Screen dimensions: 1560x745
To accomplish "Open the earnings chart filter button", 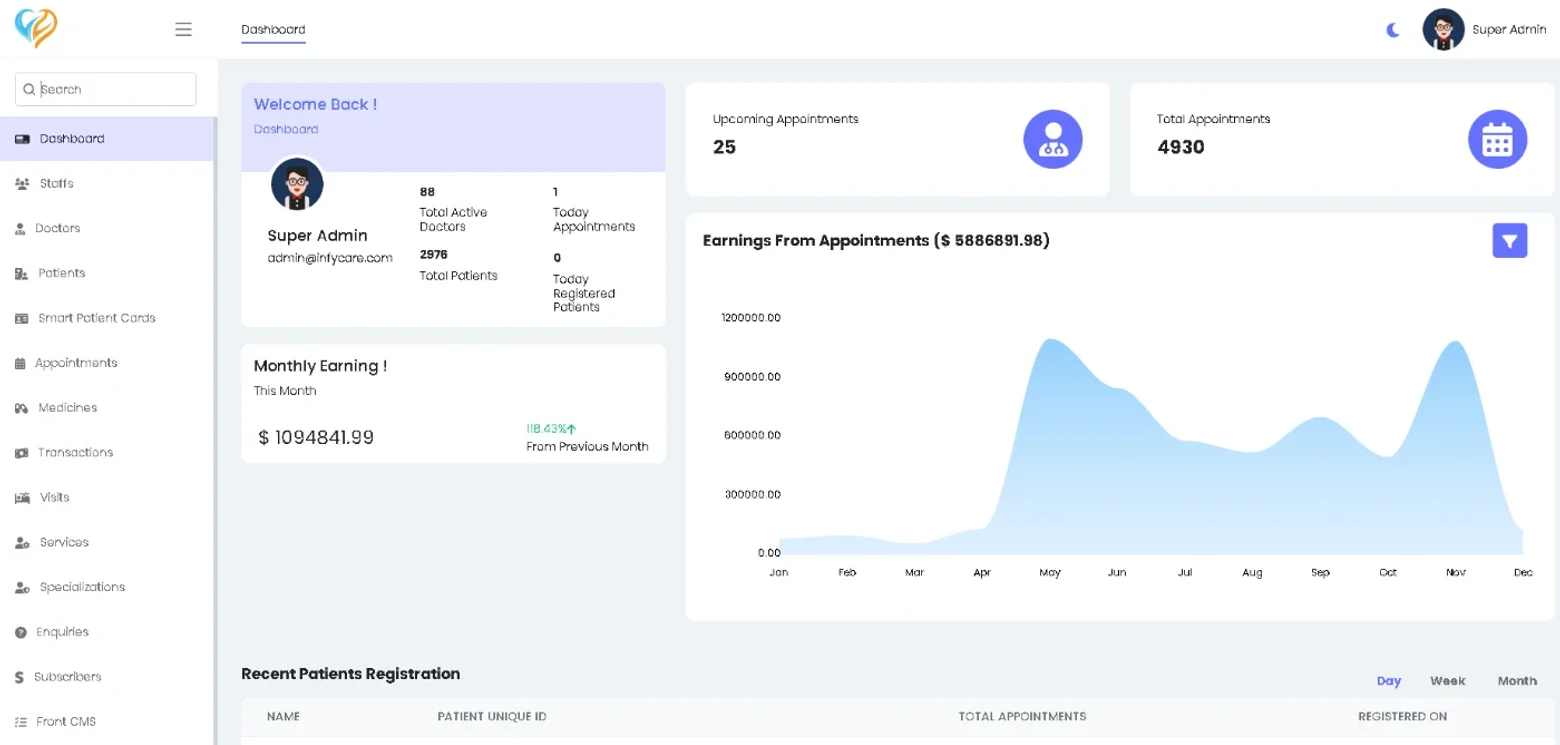I will pos(1510,241).
